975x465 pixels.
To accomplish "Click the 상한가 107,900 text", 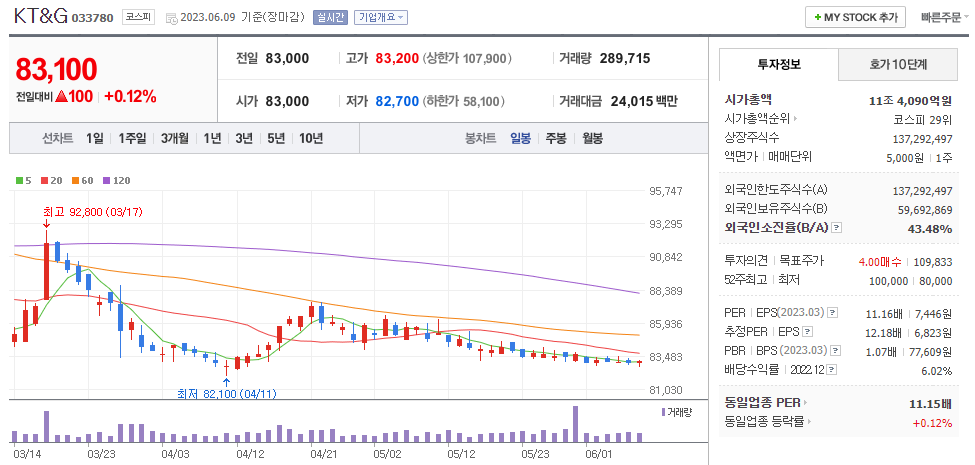I will [467, 58].
